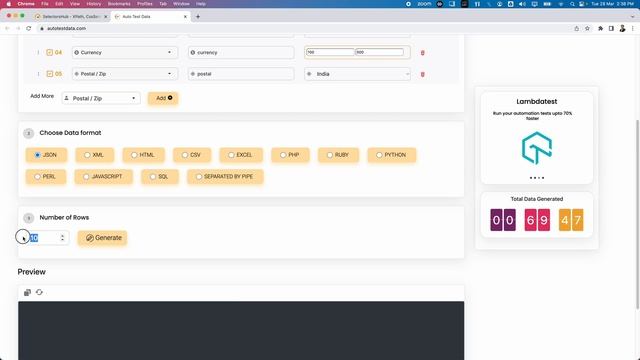Select the PYTHON data format
The width and height of the screenshot is (640, 360).
[391, 155]
